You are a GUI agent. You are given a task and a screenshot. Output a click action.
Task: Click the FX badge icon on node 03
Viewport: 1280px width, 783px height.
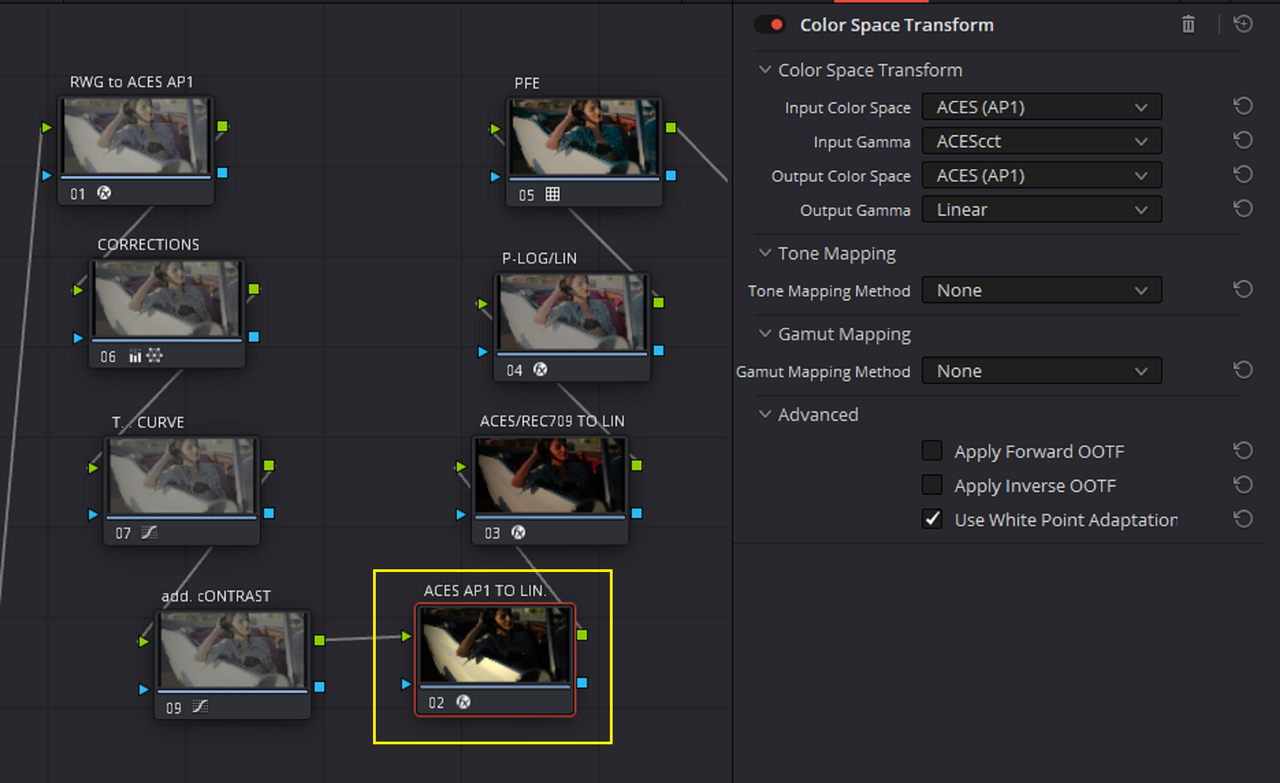pos(518,532)
